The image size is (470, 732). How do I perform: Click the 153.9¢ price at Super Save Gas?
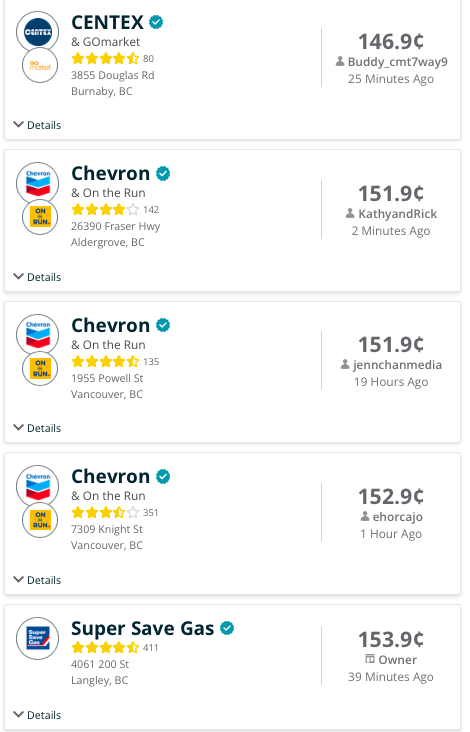point(391,639)
